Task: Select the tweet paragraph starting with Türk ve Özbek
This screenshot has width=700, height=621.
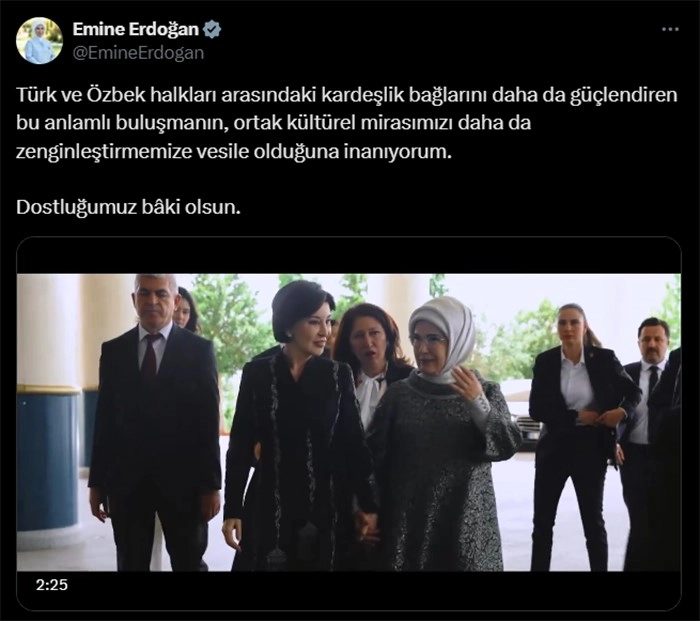Action: pyautogui.click(x=346, y=123)
